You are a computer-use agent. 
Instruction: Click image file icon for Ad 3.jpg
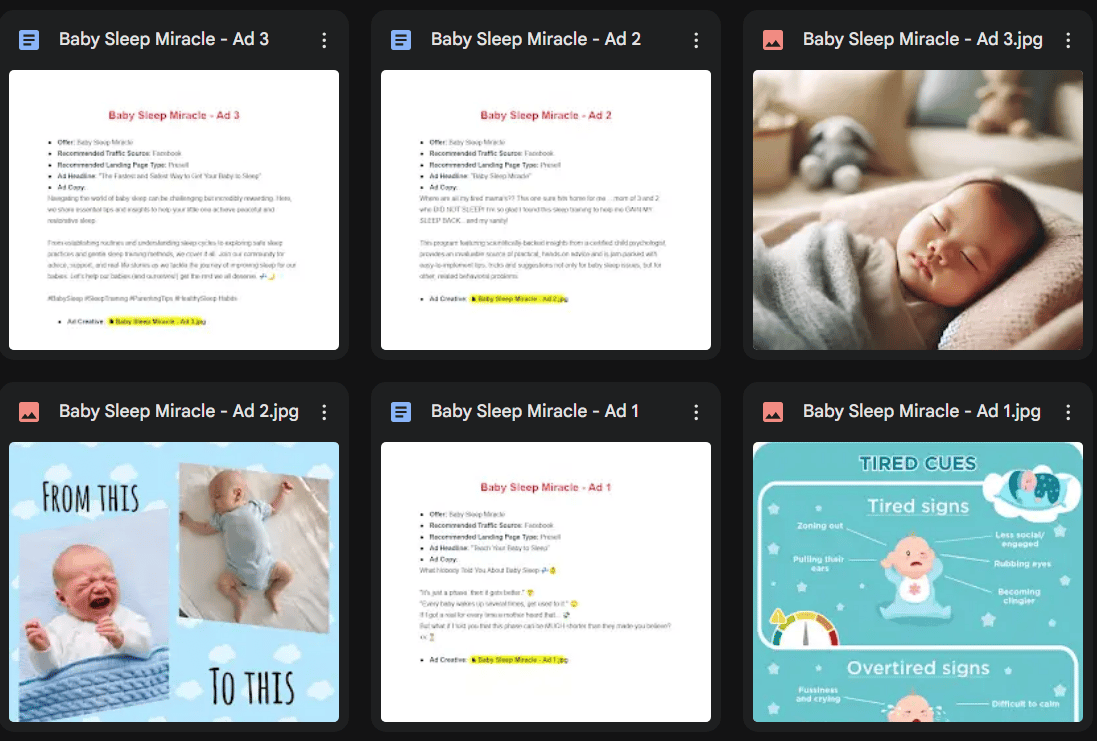point(773,40)
